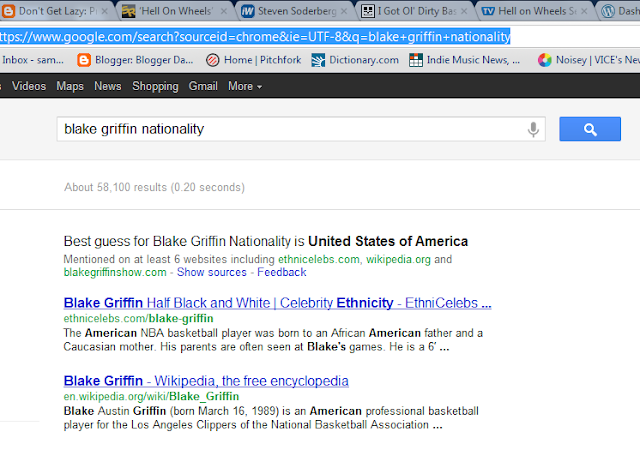Open Gmail in Google navigation bar
The width and height of the screenshot is (640, 450).
pos(203,86)
